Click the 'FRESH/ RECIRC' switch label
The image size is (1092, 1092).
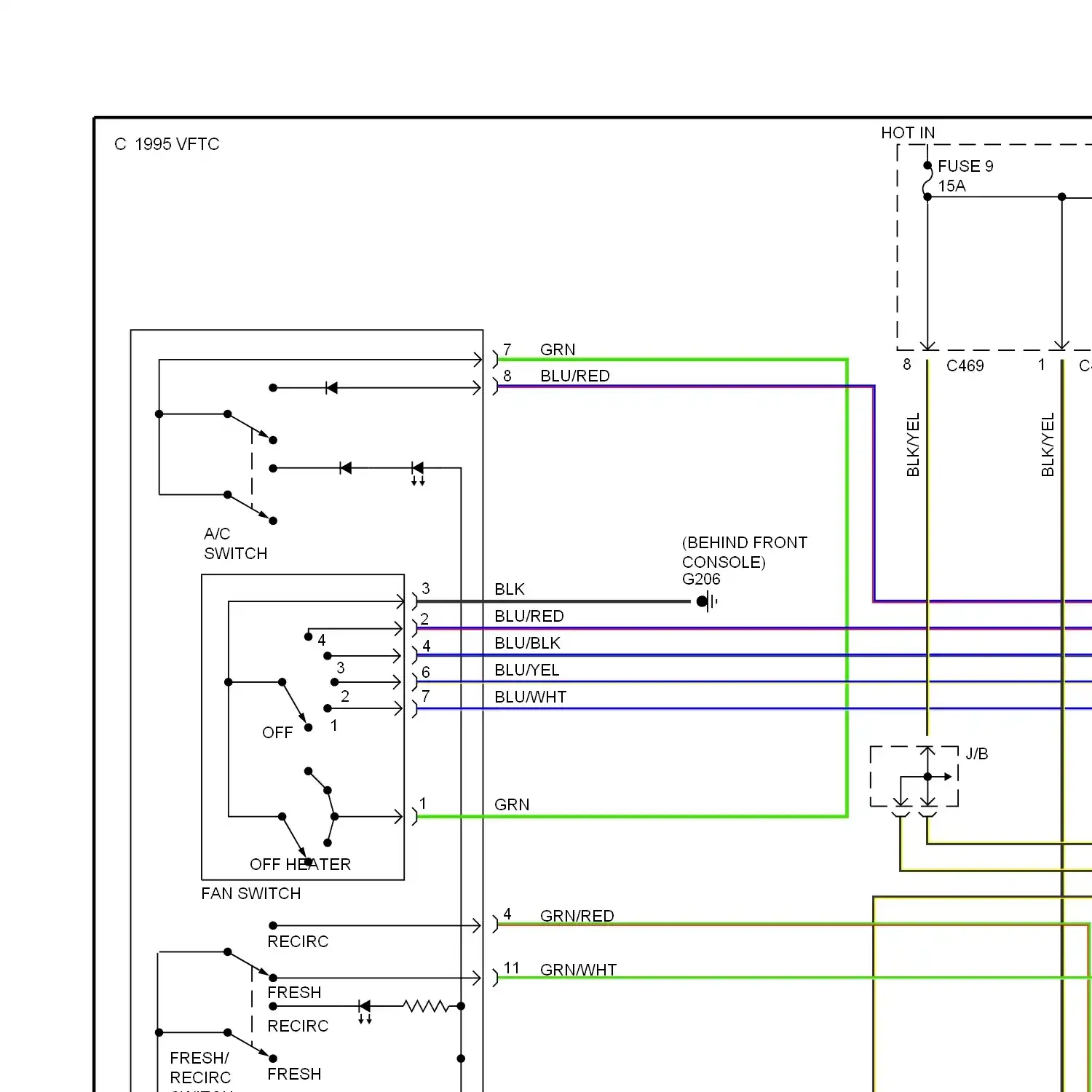point(200,1067)
